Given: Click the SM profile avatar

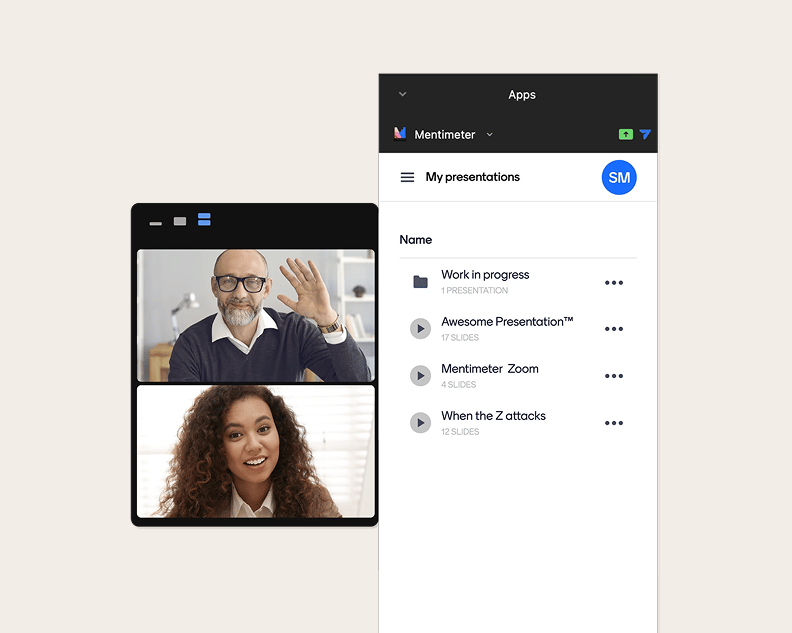Looking at the screenshot, I should (619, 177).
